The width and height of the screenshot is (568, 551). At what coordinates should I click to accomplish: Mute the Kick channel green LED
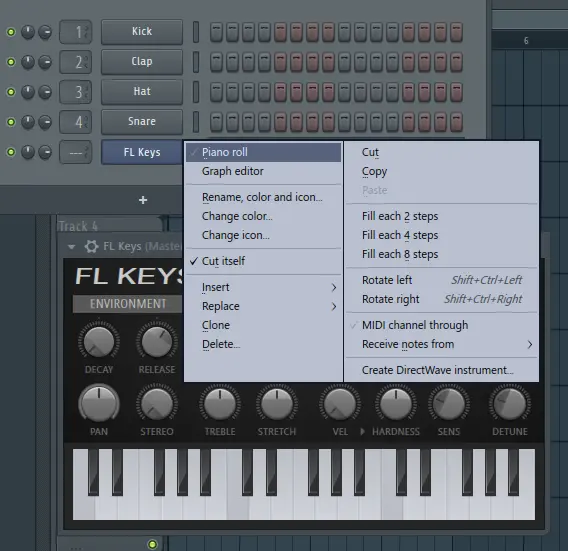(x=11, y=32)
